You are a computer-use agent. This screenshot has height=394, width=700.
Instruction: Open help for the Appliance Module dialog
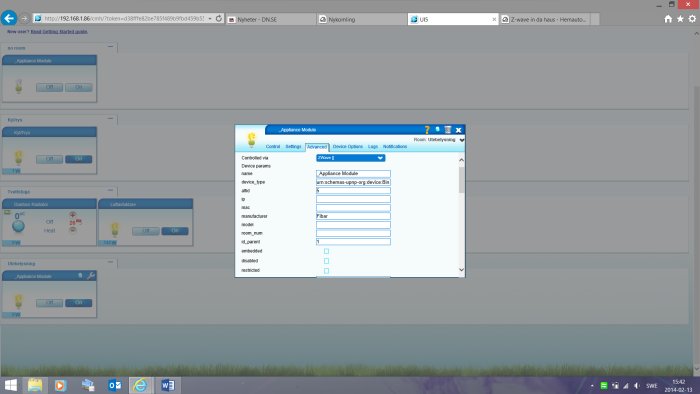click(427, 129)
